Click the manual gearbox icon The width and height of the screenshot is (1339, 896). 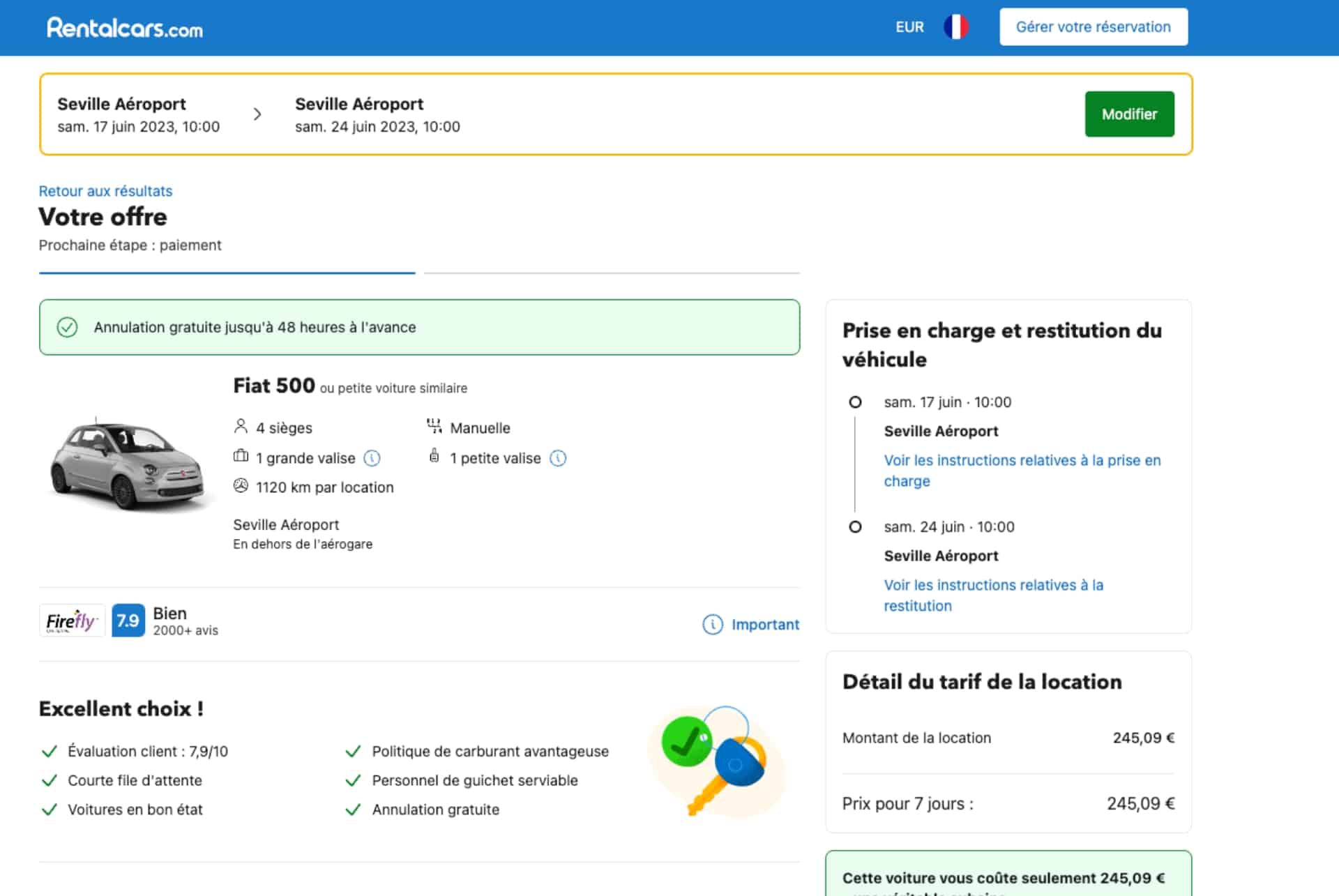[434, 426]
